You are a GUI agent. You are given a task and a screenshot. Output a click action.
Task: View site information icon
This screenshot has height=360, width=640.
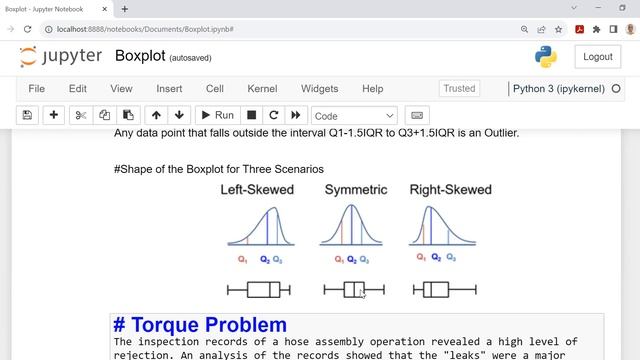pos(49,29)
